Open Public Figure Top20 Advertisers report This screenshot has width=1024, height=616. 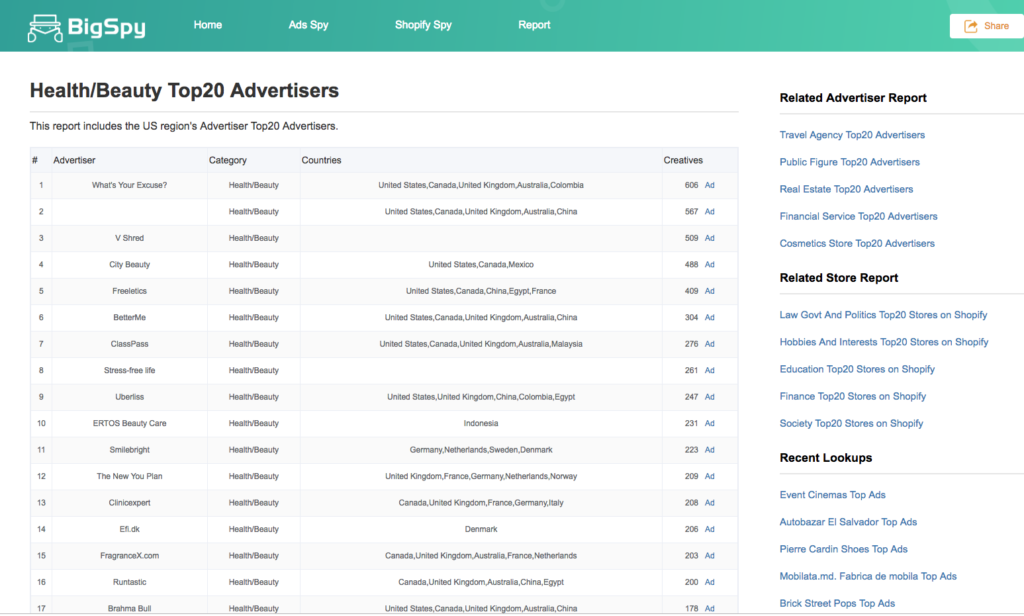[x=850, y=162]
